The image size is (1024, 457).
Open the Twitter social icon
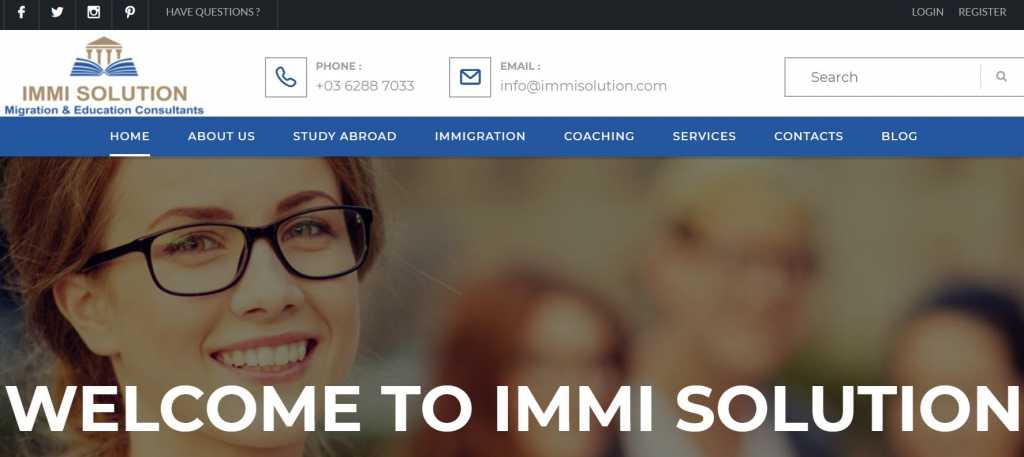(x=57, y=12)
